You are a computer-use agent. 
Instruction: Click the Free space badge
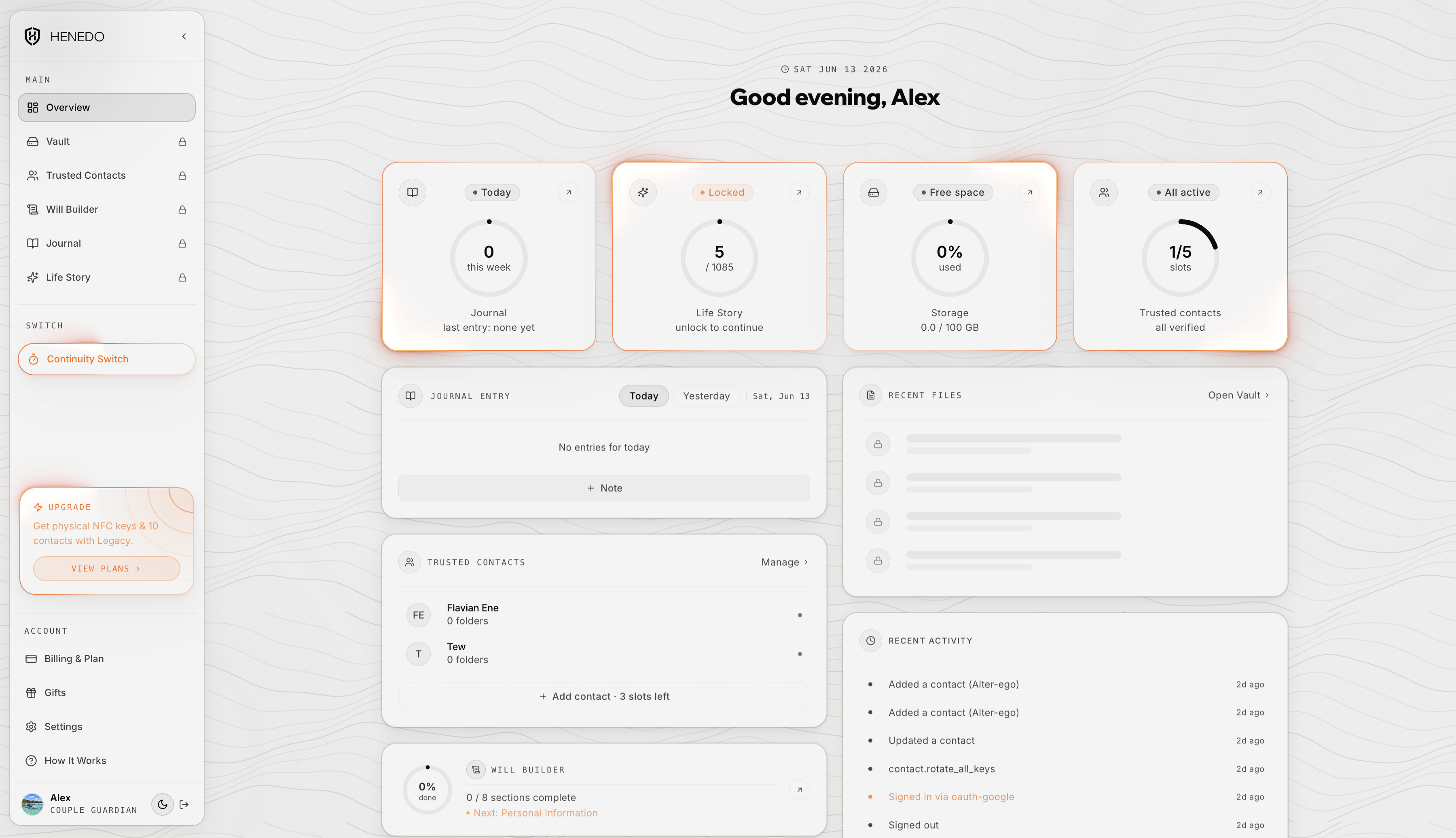point(953,193)
